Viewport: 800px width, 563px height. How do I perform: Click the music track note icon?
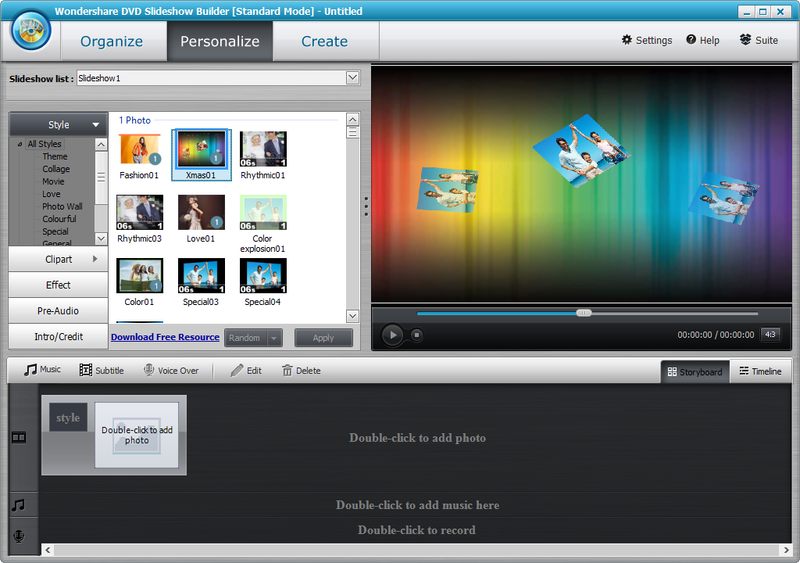pos(18,505)
